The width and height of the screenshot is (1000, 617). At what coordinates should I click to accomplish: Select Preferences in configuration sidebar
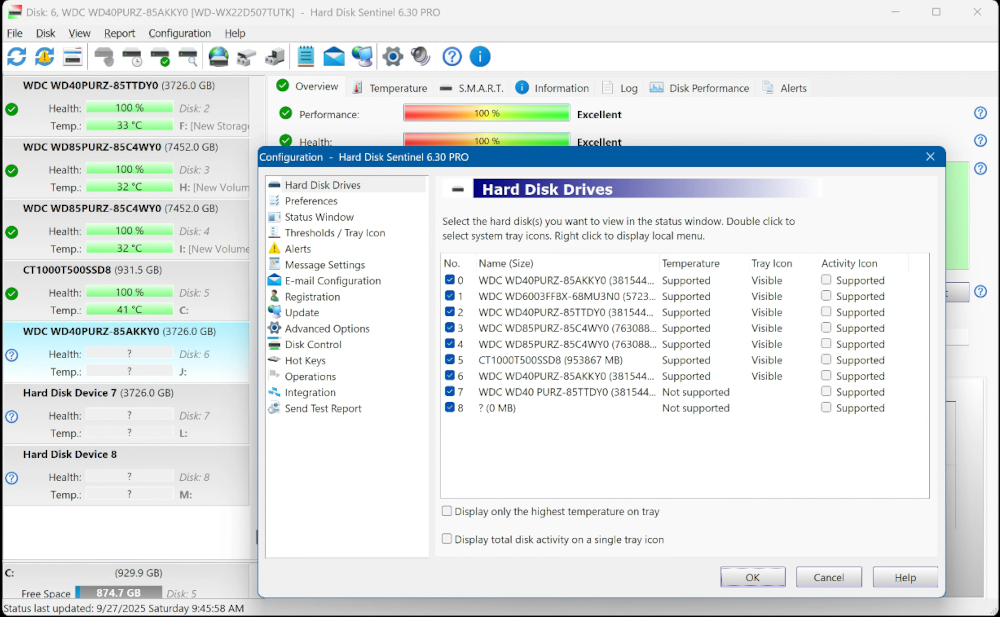[x=311, y=201]
